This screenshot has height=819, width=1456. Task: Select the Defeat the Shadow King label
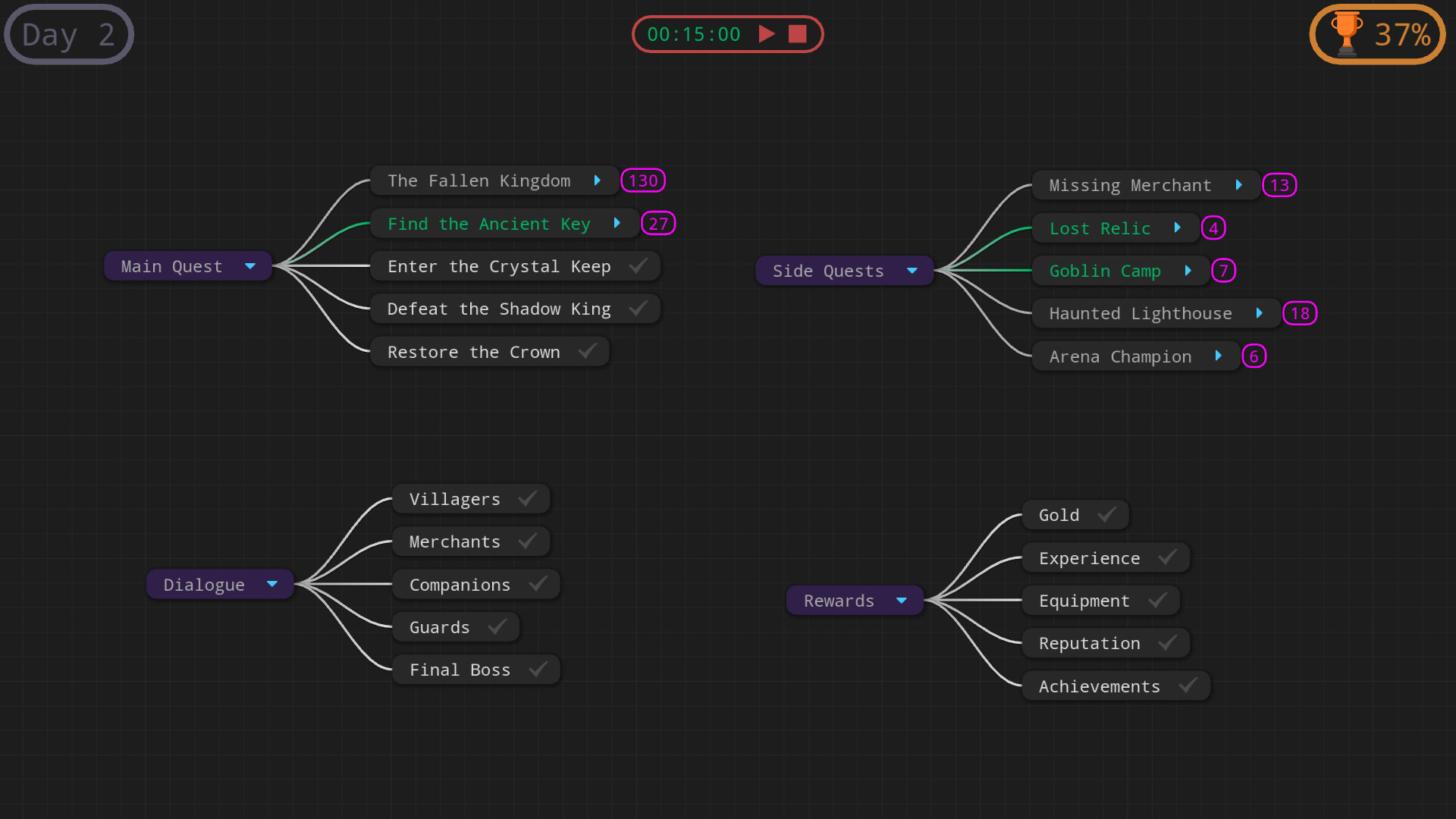[x=499, y=309]
